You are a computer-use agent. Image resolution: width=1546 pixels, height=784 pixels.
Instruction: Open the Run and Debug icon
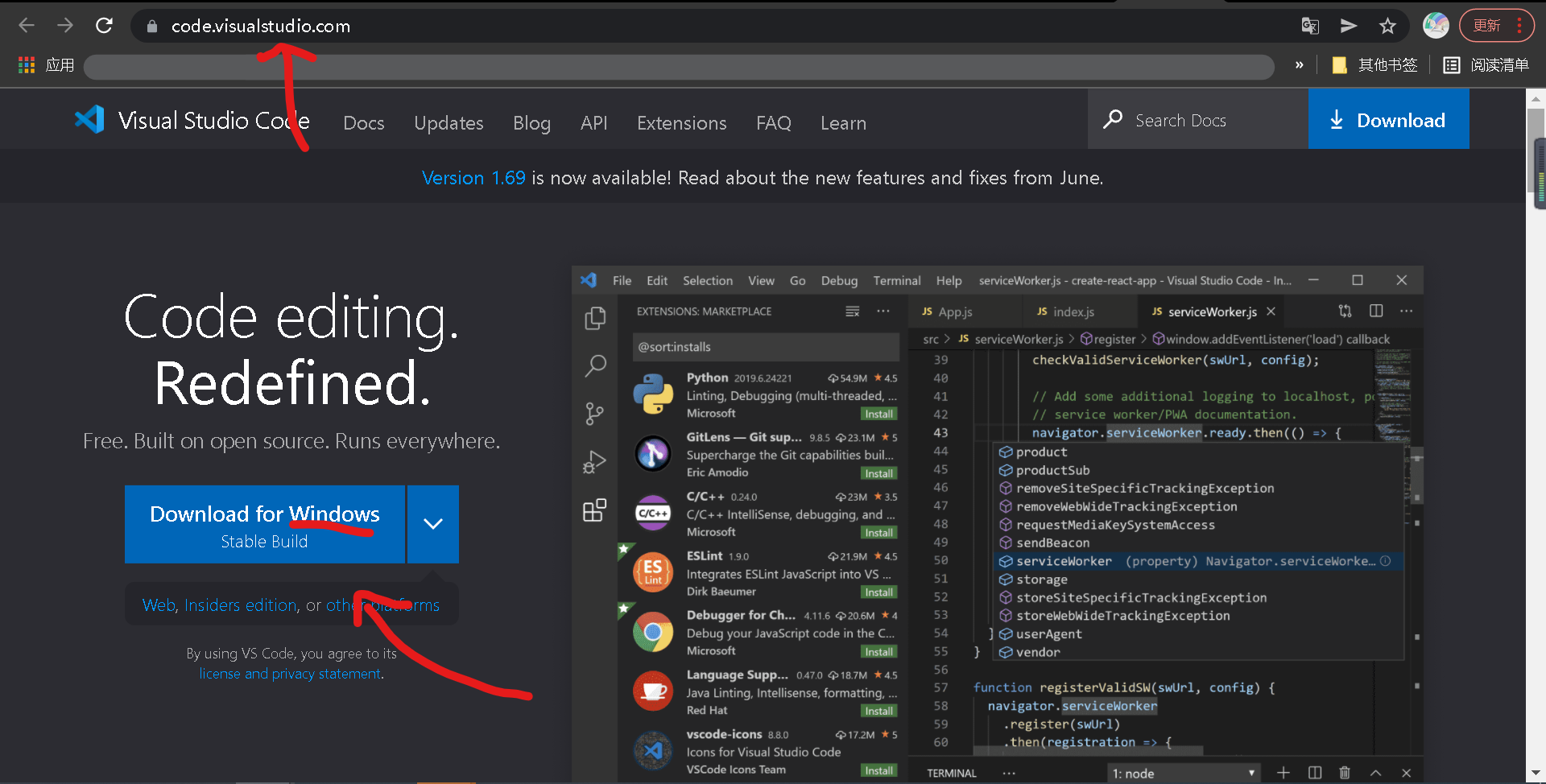click(x=594, y=461)
